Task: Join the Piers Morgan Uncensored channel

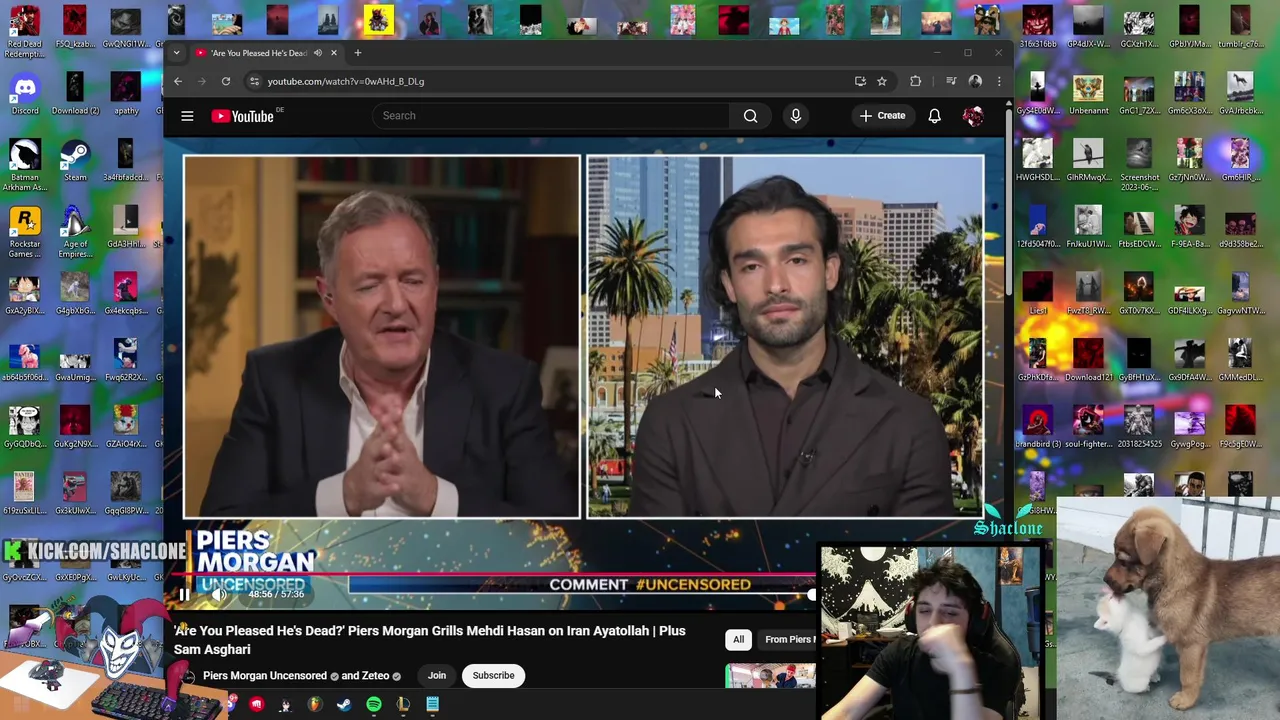Action: (x=437, y=675)
